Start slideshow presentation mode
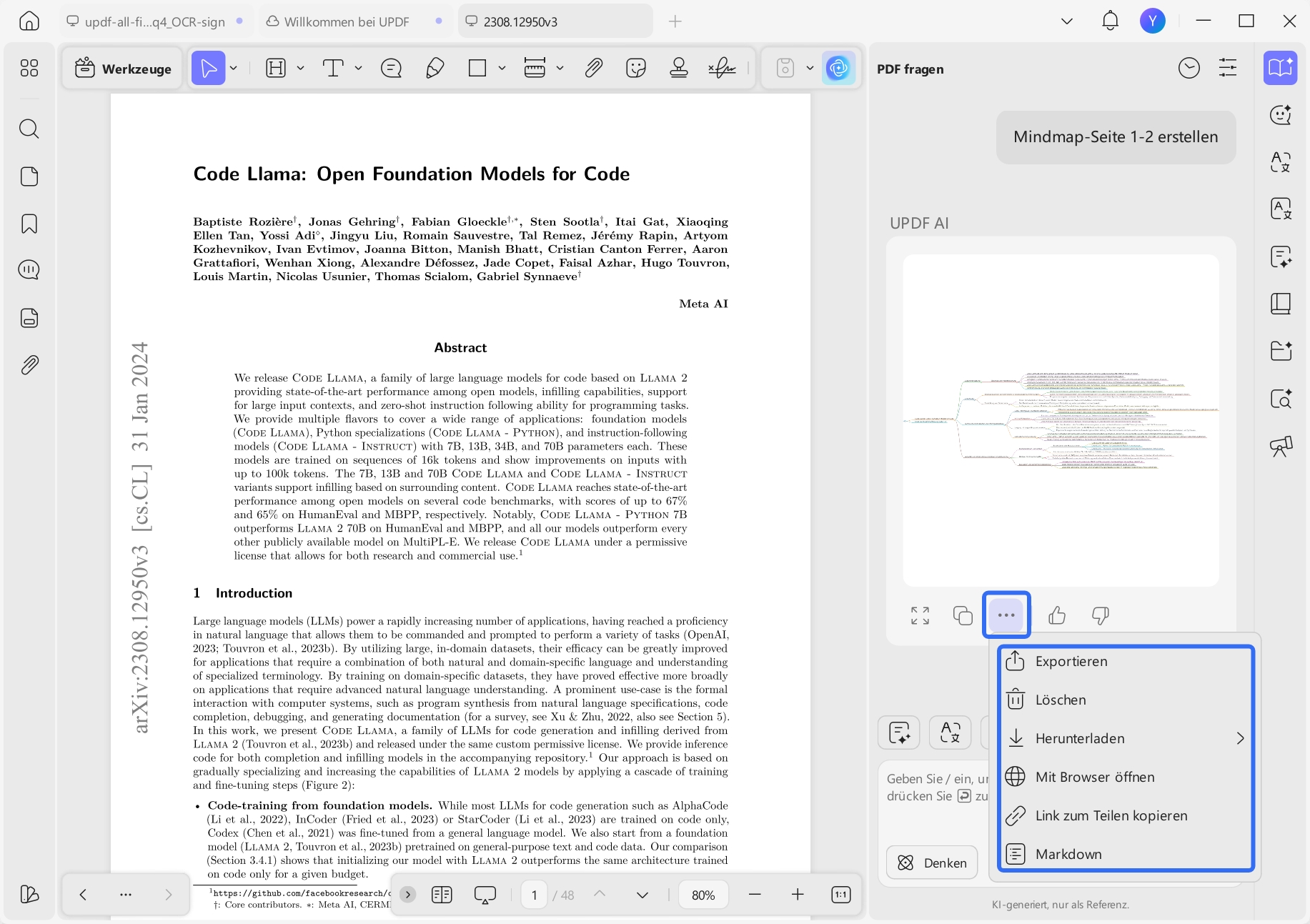The image size is (1310, 924). click(485, 895)
